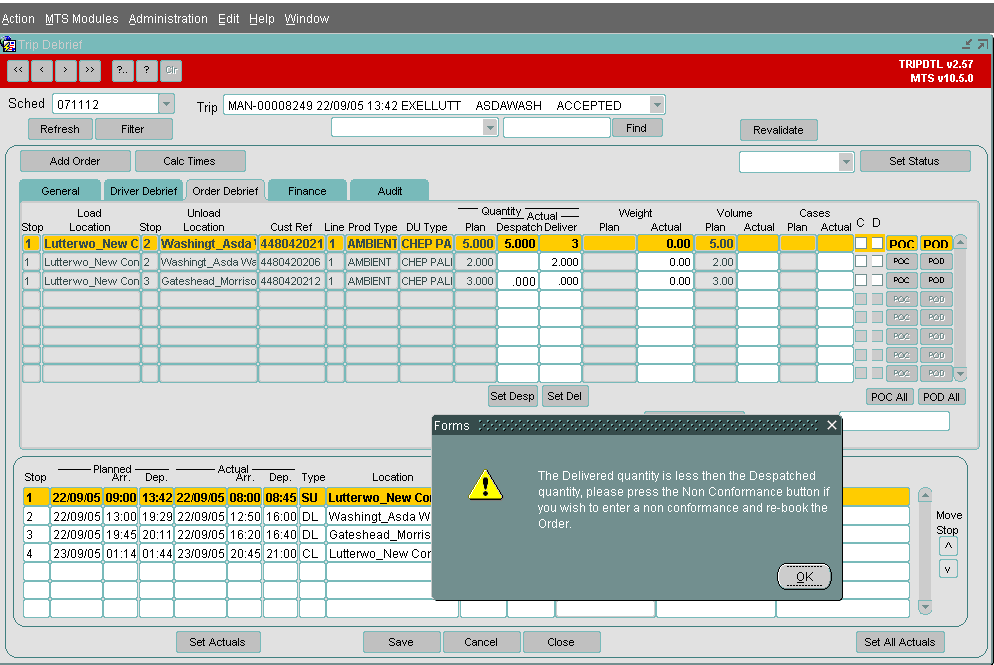Click the Sched field showing 071112

pos(105,104)
